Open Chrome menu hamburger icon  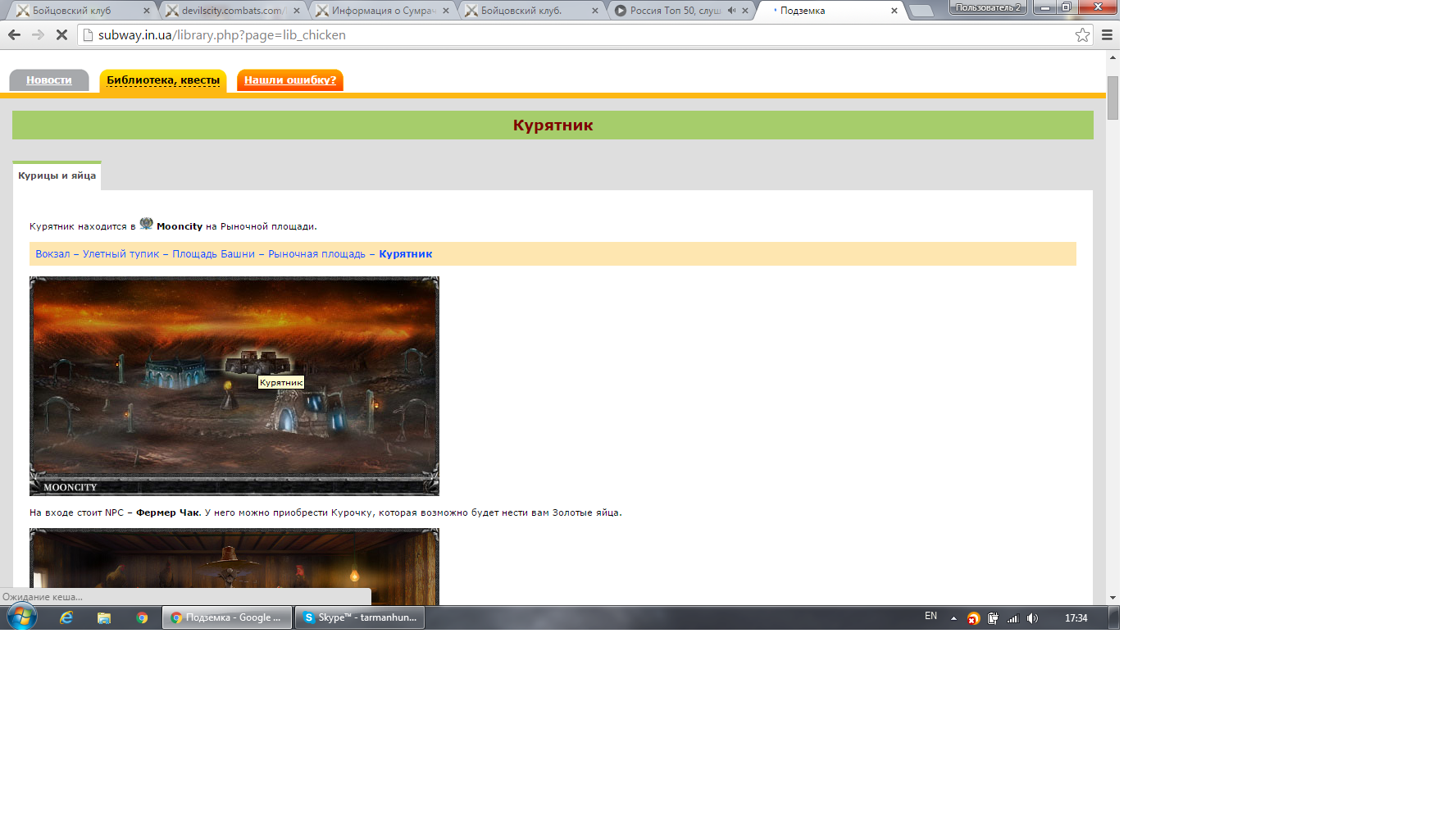pos(1107,34)
